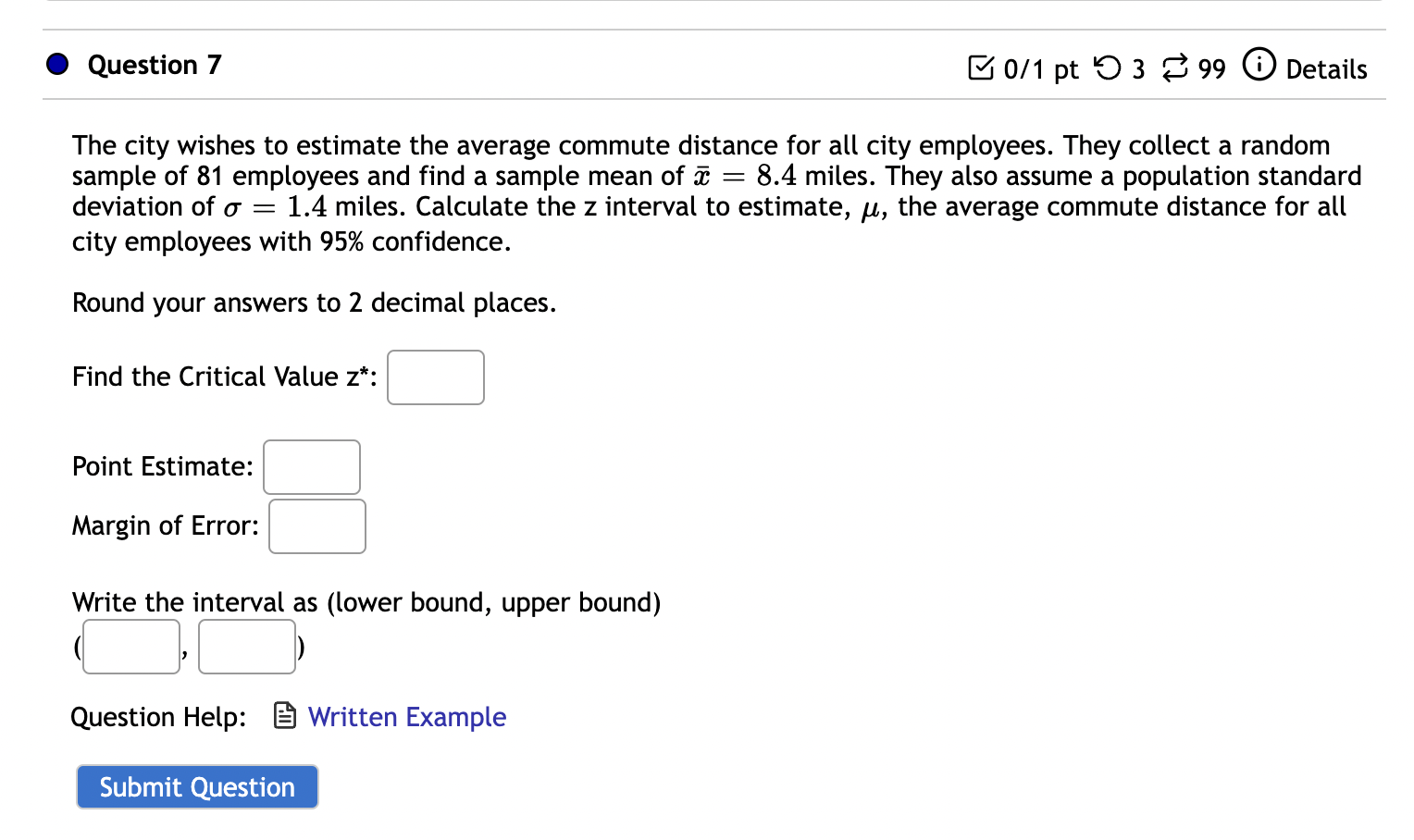This screenshot has width=1414, height=840.
Task: Click the Point Estimate input field
Action: tap(311, 466)
